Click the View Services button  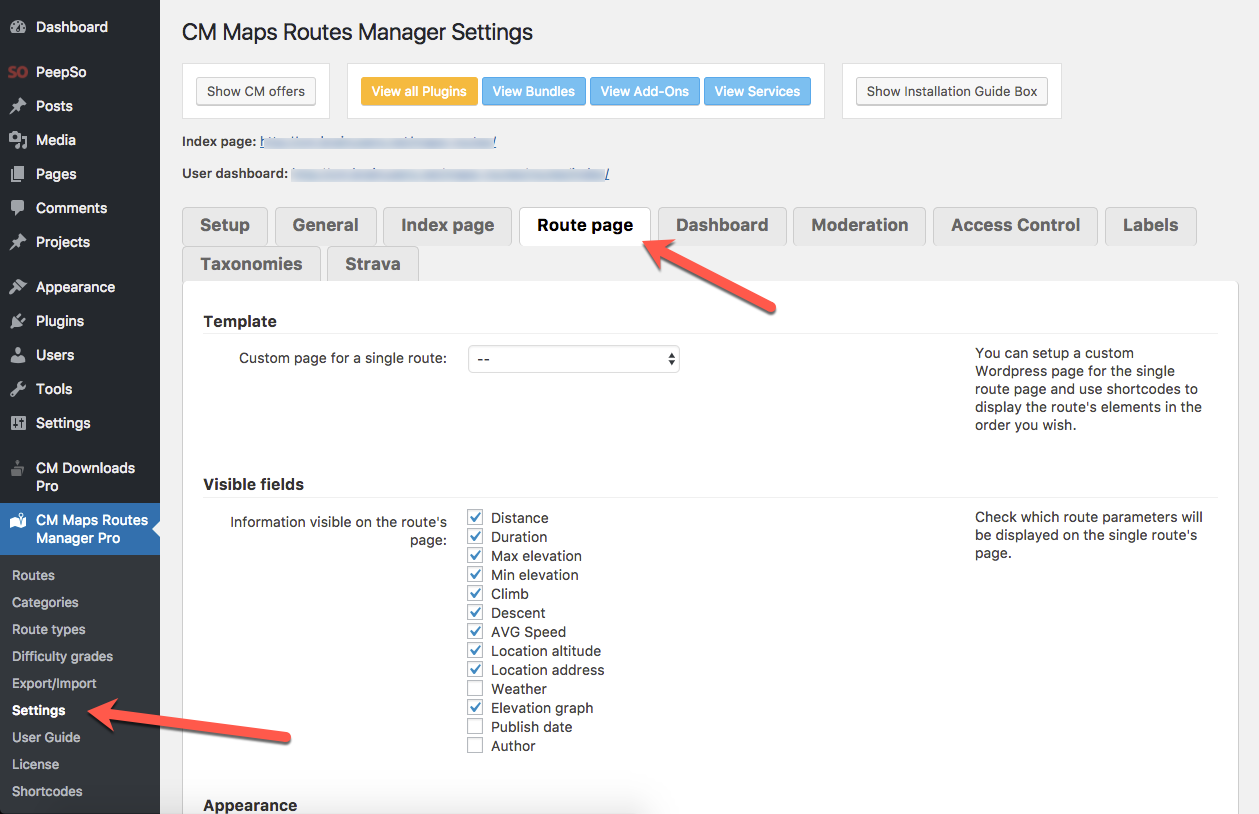coord(757,91)
